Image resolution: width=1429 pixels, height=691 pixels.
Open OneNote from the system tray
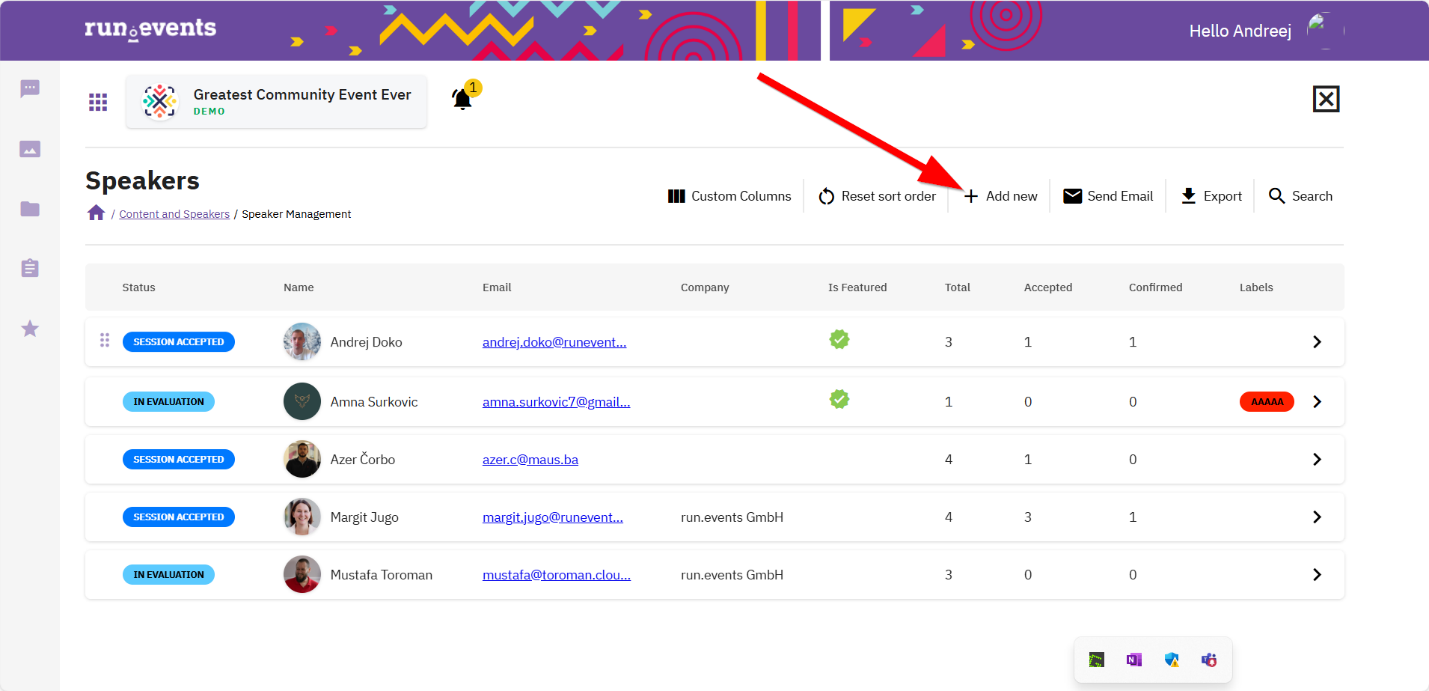1134,660
